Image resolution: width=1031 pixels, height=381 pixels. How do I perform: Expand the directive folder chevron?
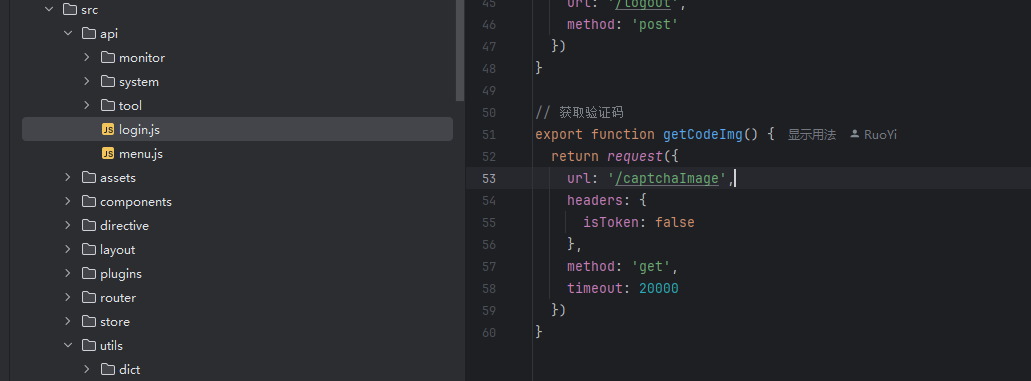tap(68, 226)
